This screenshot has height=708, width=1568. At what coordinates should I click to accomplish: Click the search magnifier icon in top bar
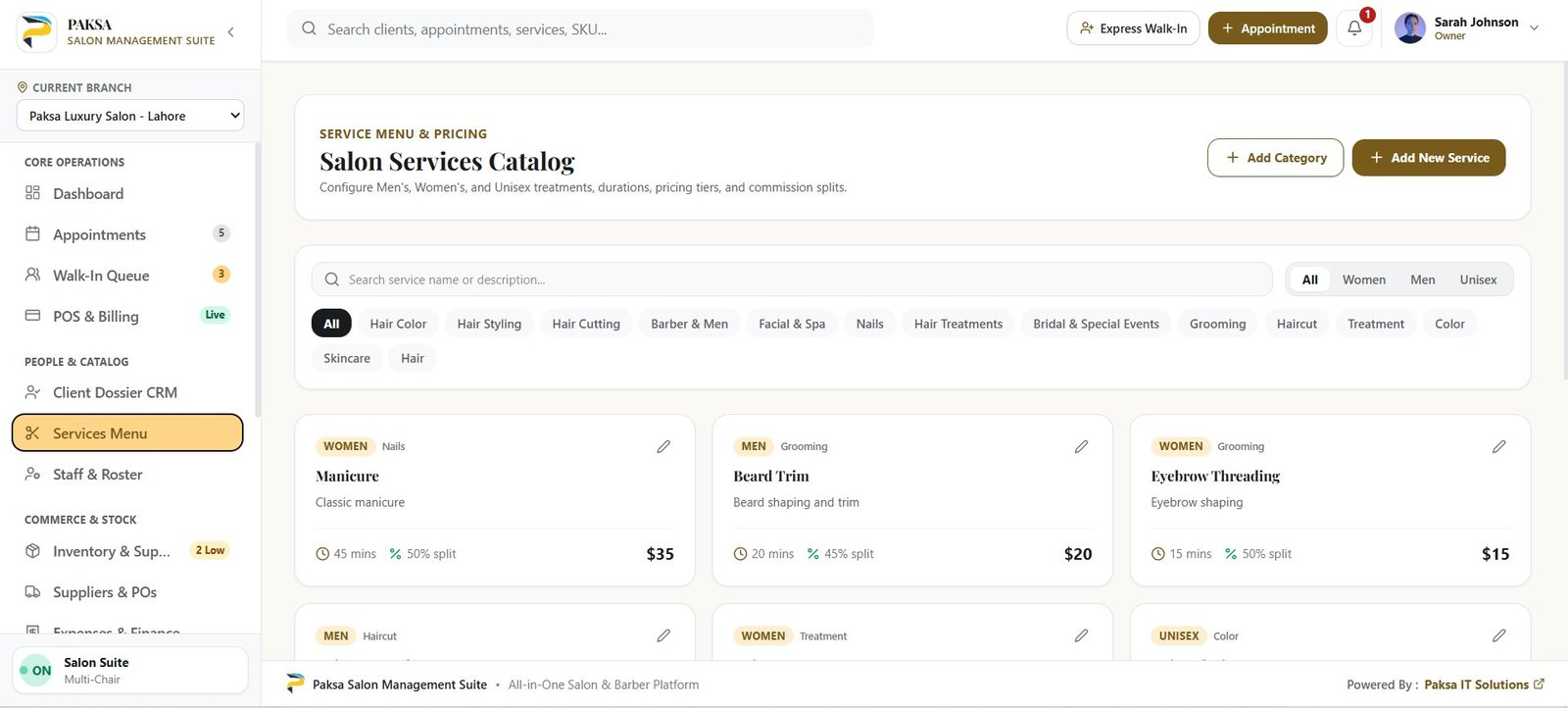309,28
